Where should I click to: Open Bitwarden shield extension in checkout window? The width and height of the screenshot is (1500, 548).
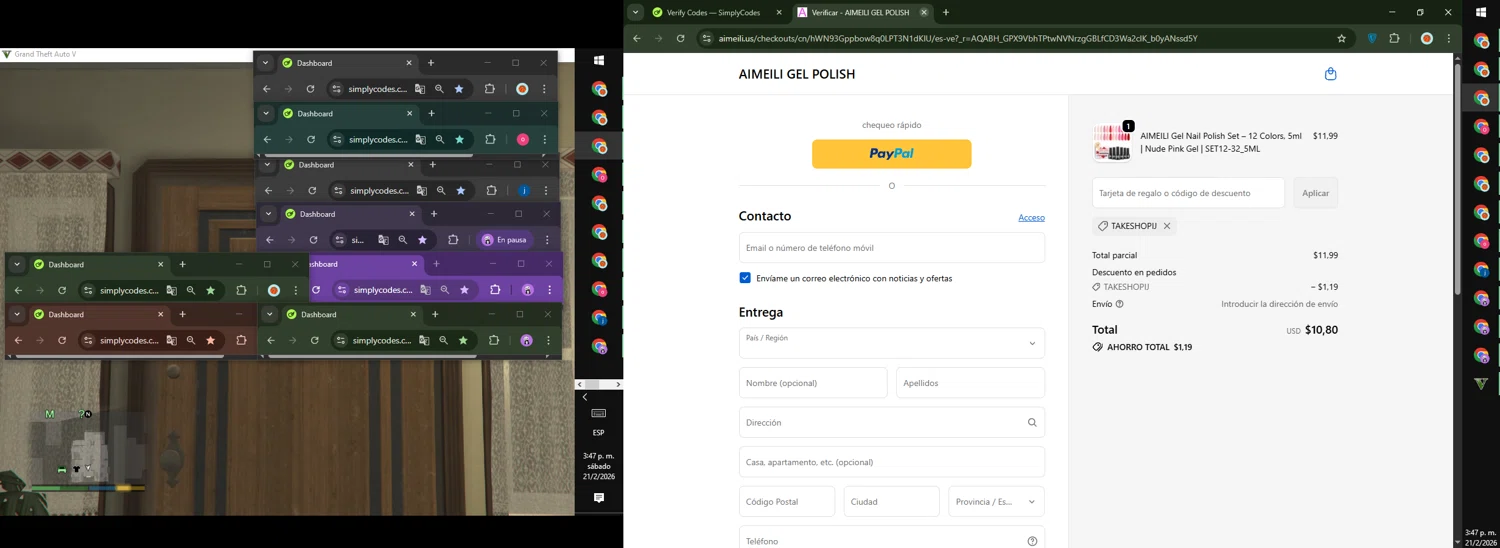point(1372,39)
